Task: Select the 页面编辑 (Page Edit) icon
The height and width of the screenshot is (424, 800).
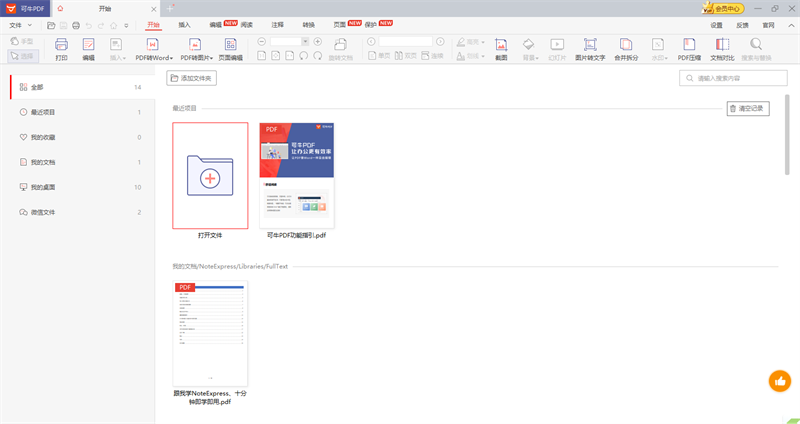Action: click(230, 49)
